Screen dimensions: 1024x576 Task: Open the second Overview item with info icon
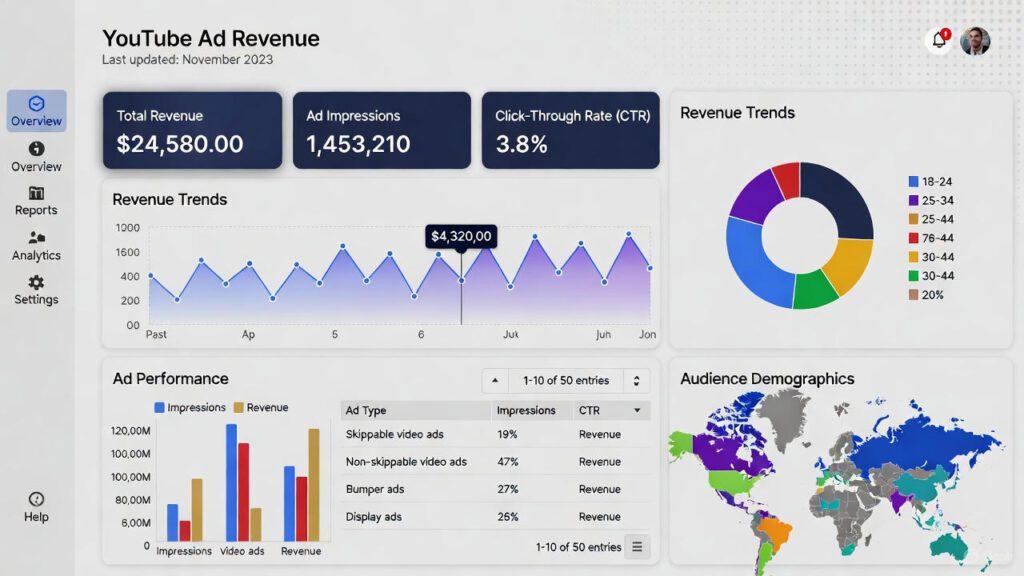37,157
